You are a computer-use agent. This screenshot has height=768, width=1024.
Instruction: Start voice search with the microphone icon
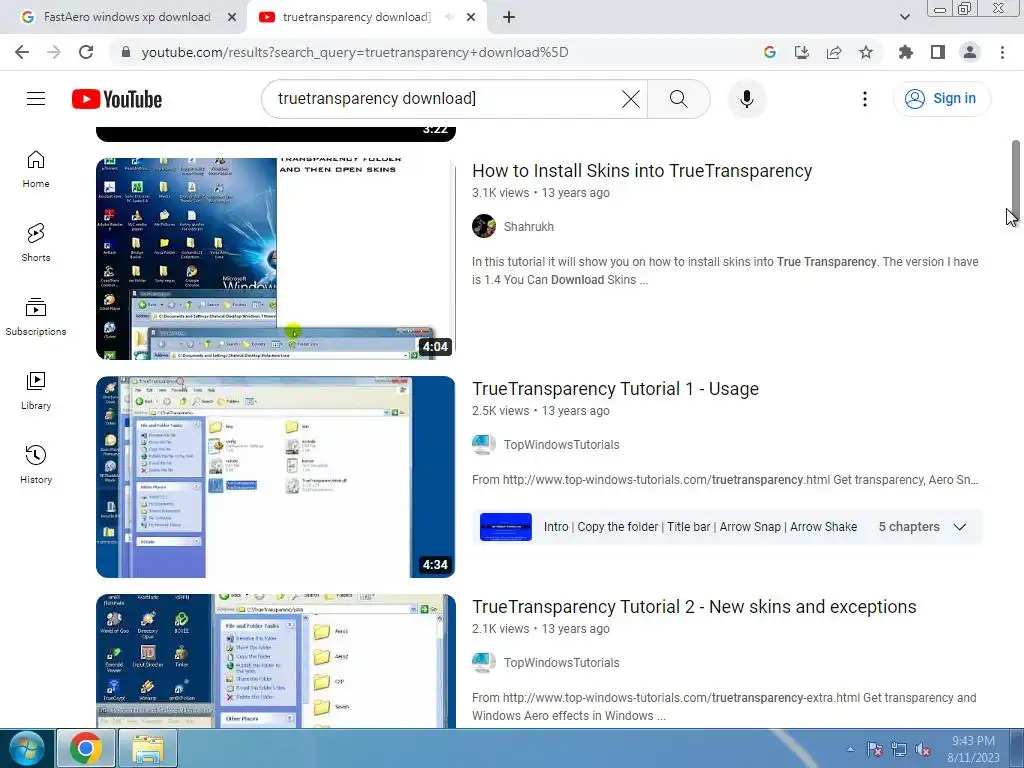pos(746,99)
